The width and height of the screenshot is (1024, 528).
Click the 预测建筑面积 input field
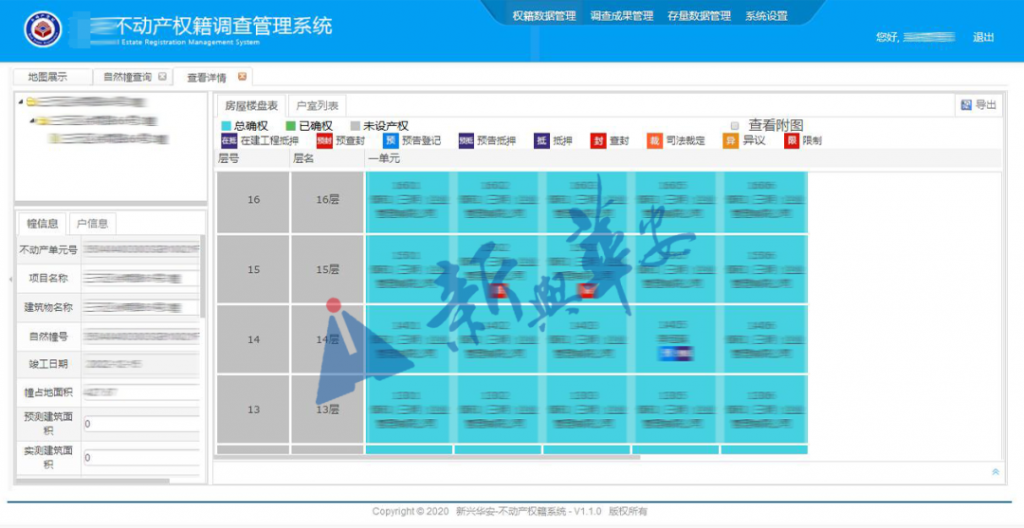click(140, 424)
